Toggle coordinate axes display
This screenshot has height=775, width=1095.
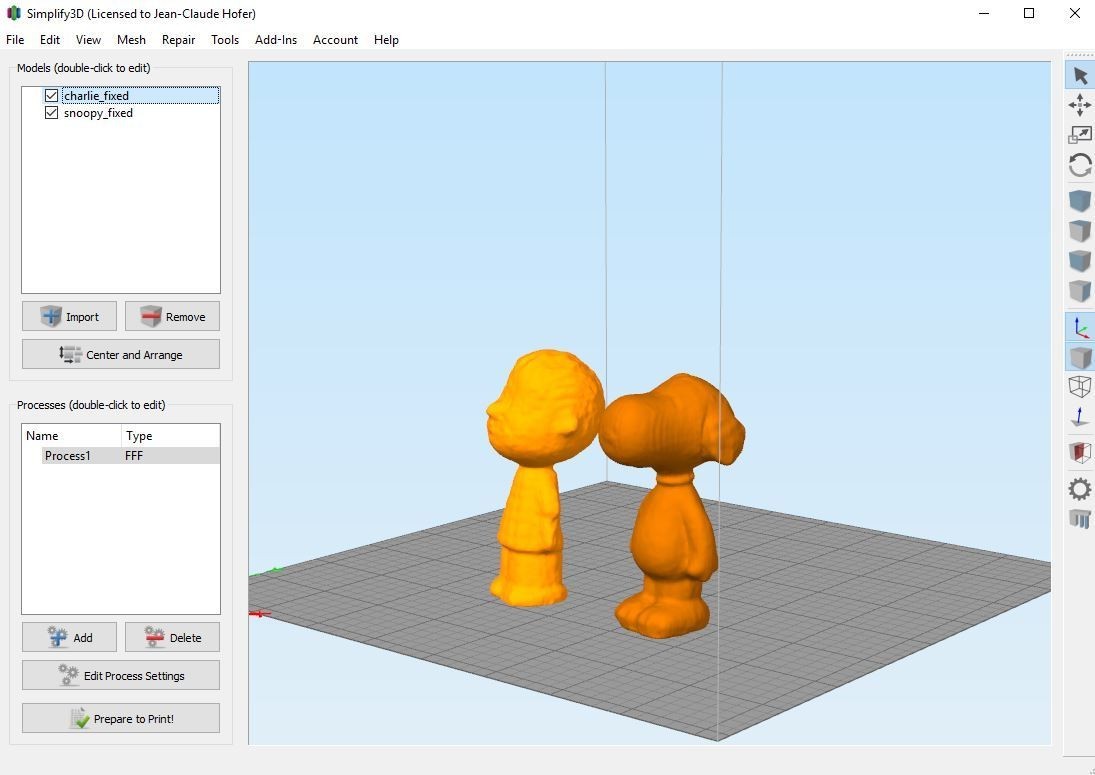pos(1080,327)
